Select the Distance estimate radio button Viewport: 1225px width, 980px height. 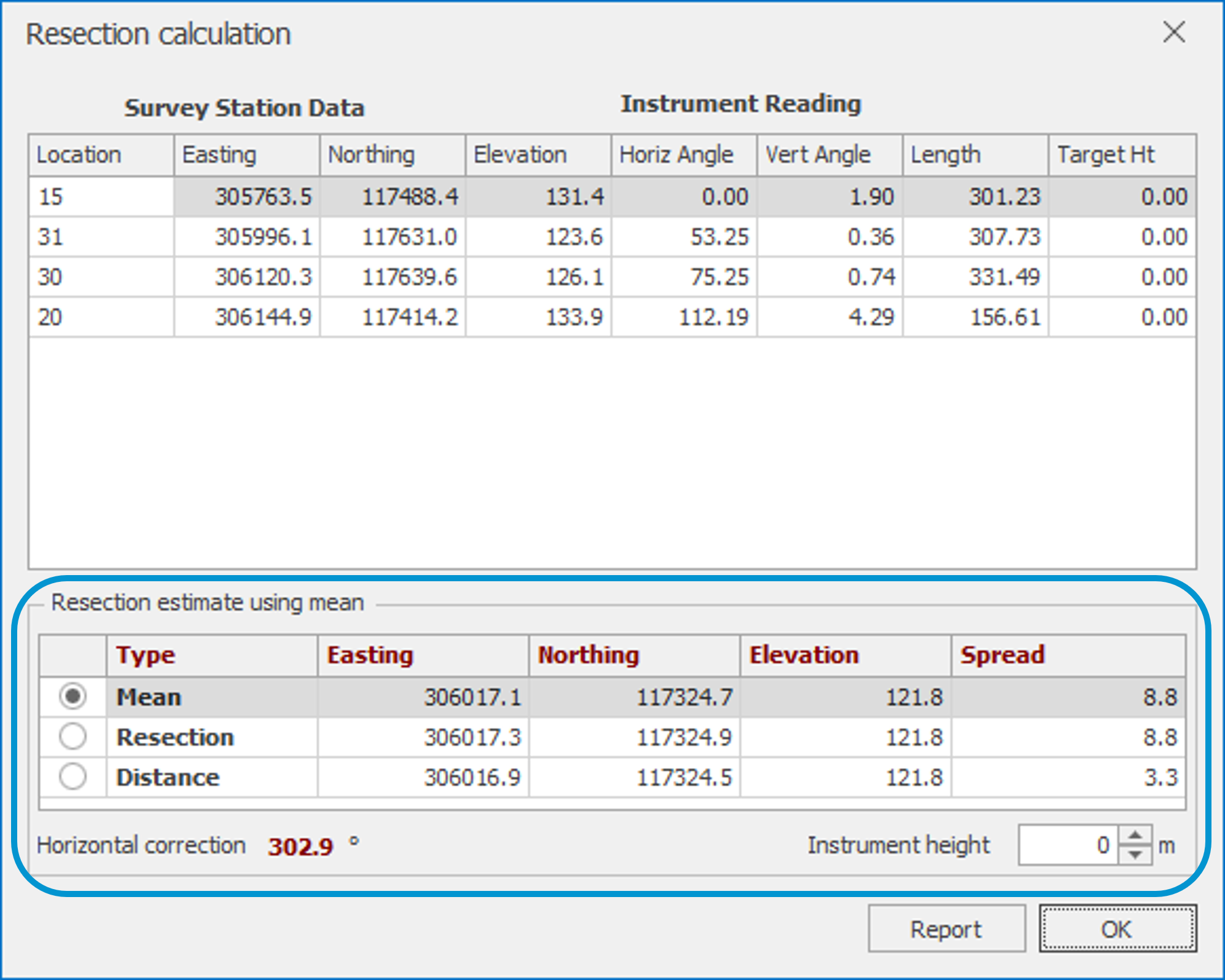tap(73, 777)
